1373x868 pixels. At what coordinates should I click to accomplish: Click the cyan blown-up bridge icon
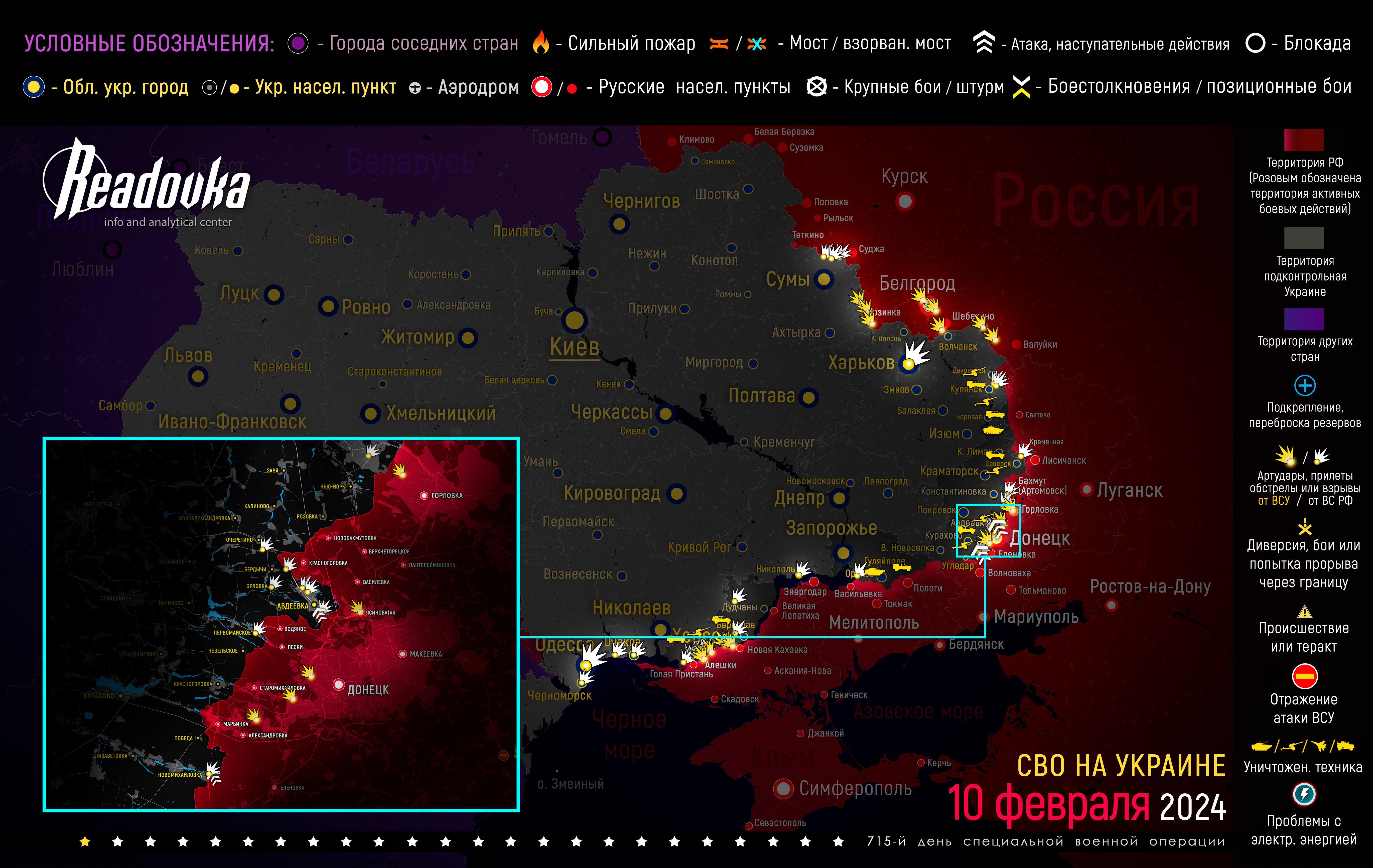click(757, 44)
